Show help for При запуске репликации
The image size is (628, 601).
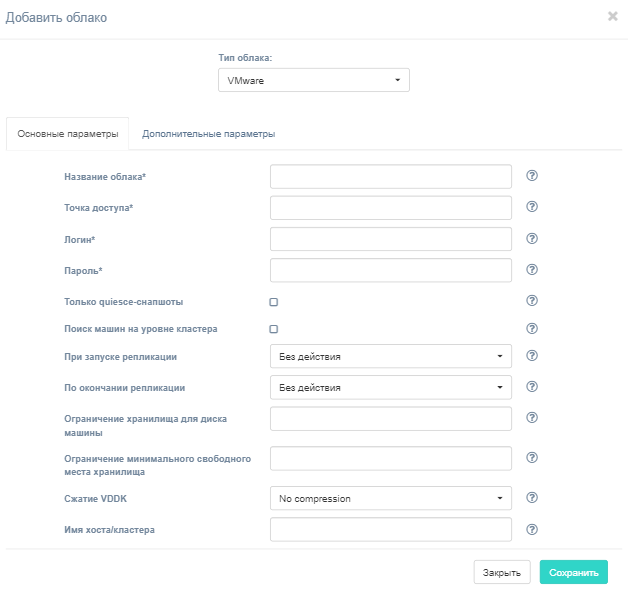tap(531, 356)
